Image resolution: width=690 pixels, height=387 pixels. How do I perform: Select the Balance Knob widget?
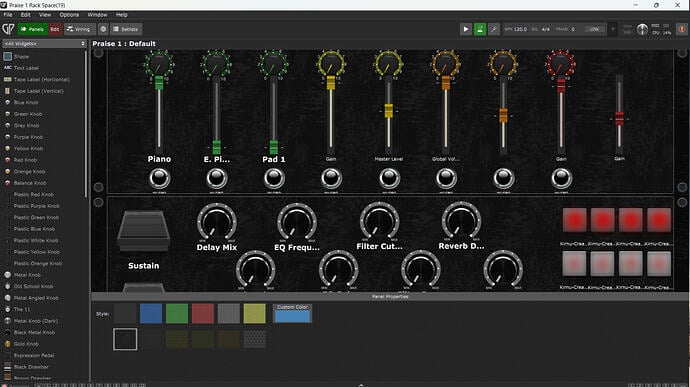(x=29, y=183)
